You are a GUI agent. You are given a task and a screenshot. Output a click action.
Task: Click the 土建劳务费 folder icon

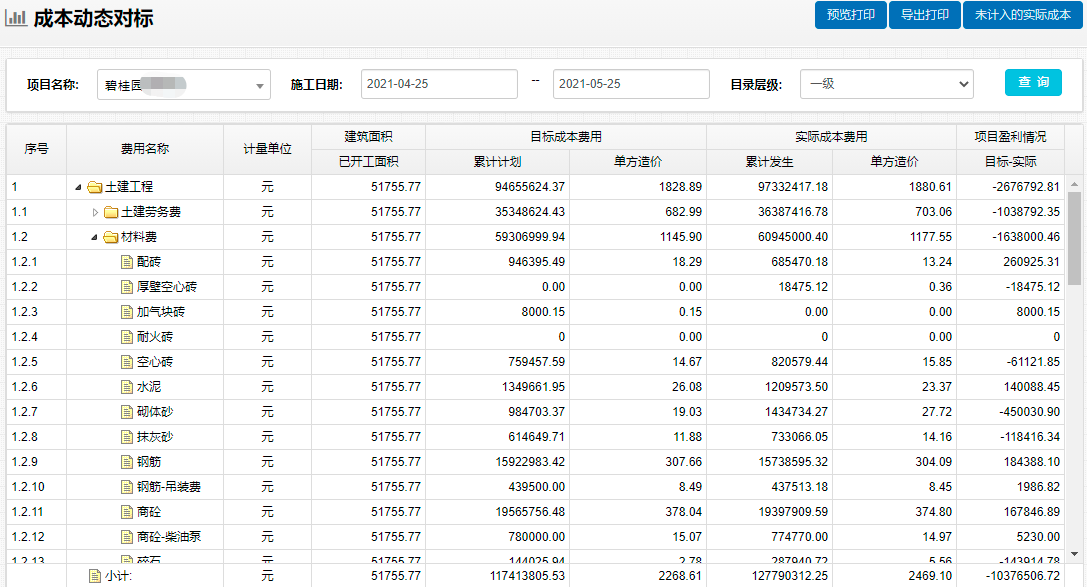click(x=111, y=212)
